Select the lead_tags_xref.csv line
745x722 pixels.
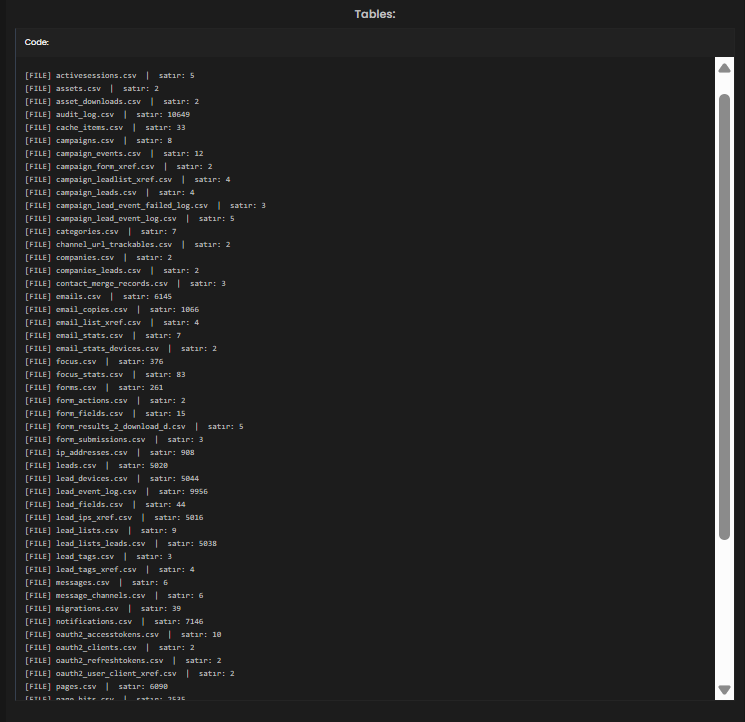109,570
